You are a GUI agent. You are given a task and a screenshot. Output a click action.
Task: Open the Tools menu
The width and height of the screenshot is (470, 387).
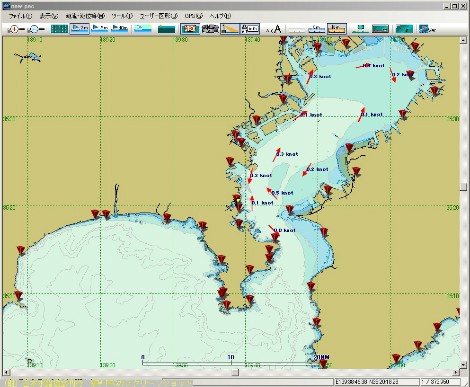coord(122,16)
